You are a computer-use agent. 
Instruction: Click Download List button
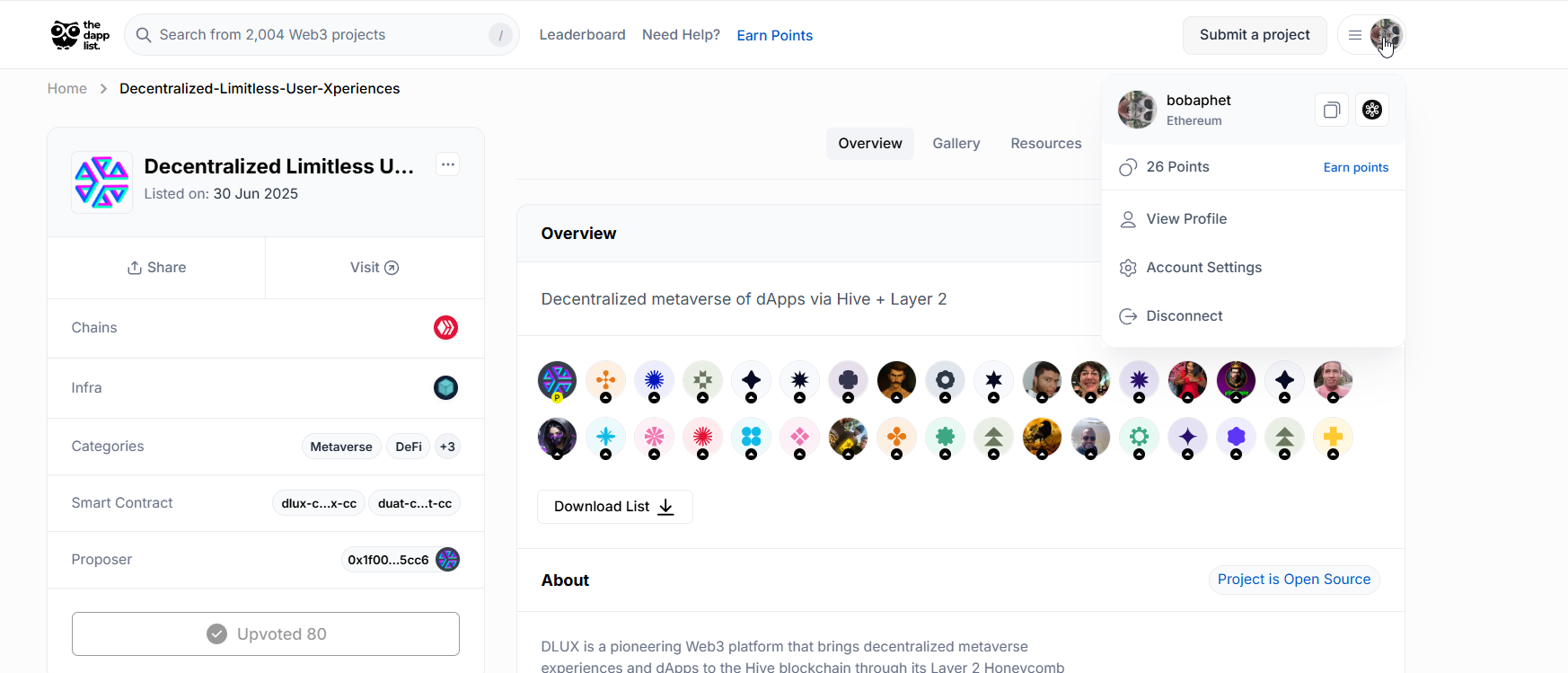pyautogui.click(x=615, y=507)
